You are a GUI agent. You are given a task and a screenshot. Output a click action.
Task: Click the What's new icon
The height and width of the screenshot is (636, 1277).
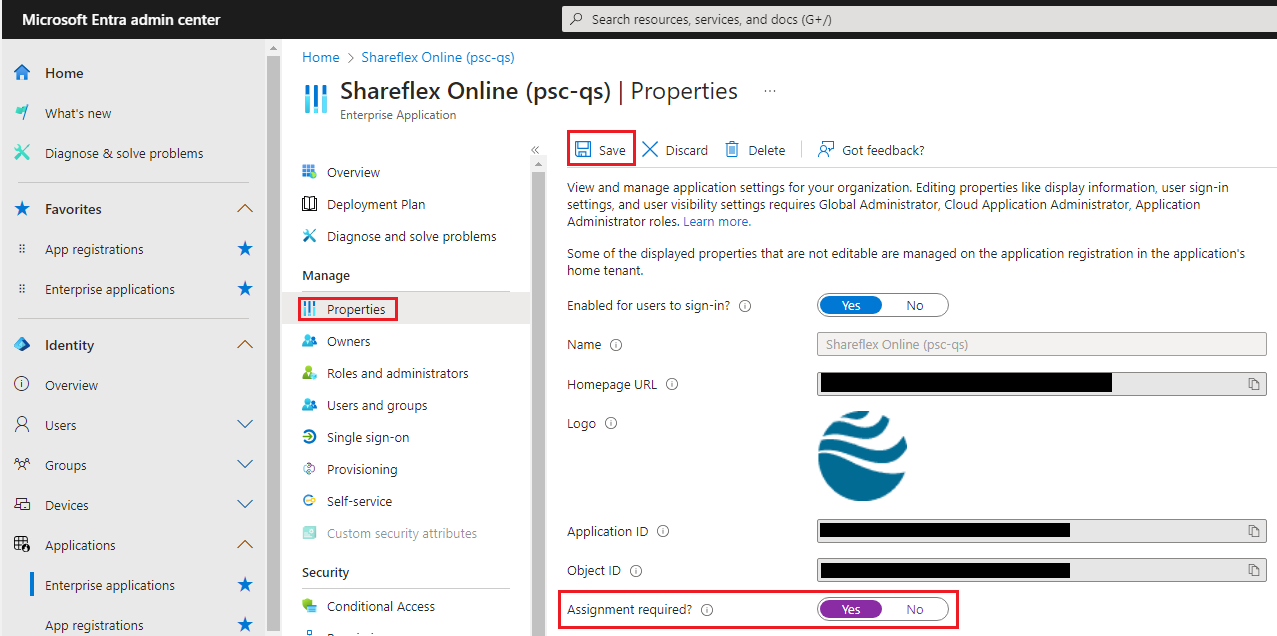pyautogui.click(x=22, y=113)
